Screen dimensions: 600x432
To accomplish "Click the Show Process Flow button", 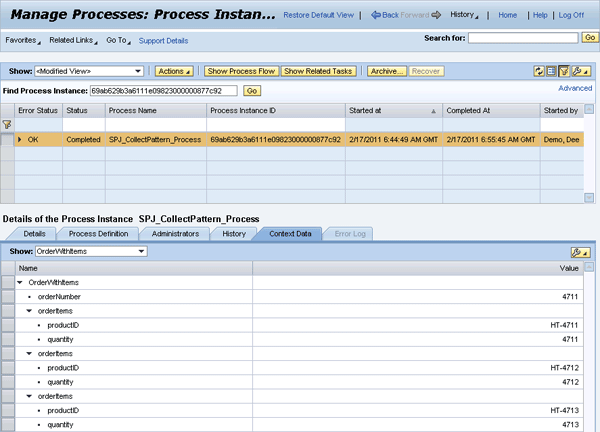I will (240, 71).
